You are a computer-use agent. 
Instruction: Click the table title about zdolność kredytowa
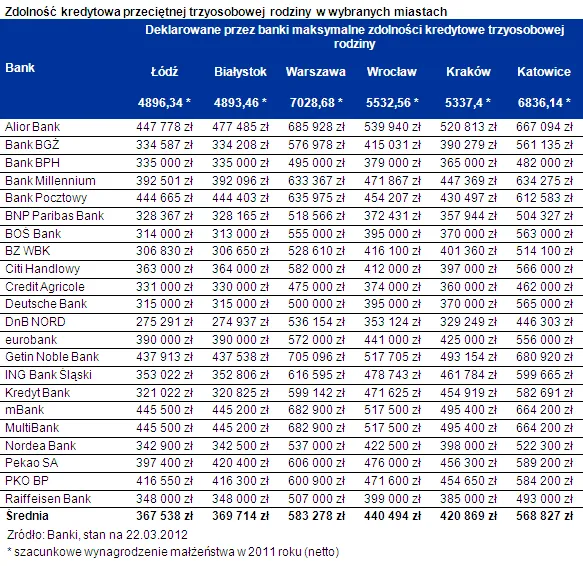226,12
